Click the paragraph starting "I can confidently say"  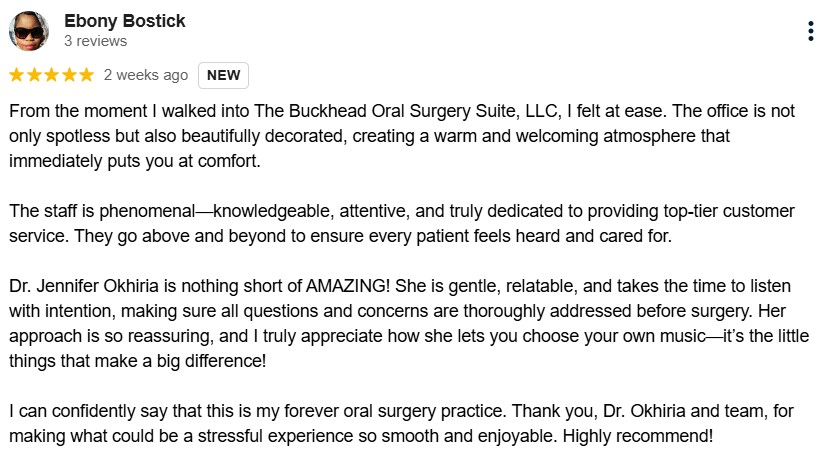pos(402,423)
